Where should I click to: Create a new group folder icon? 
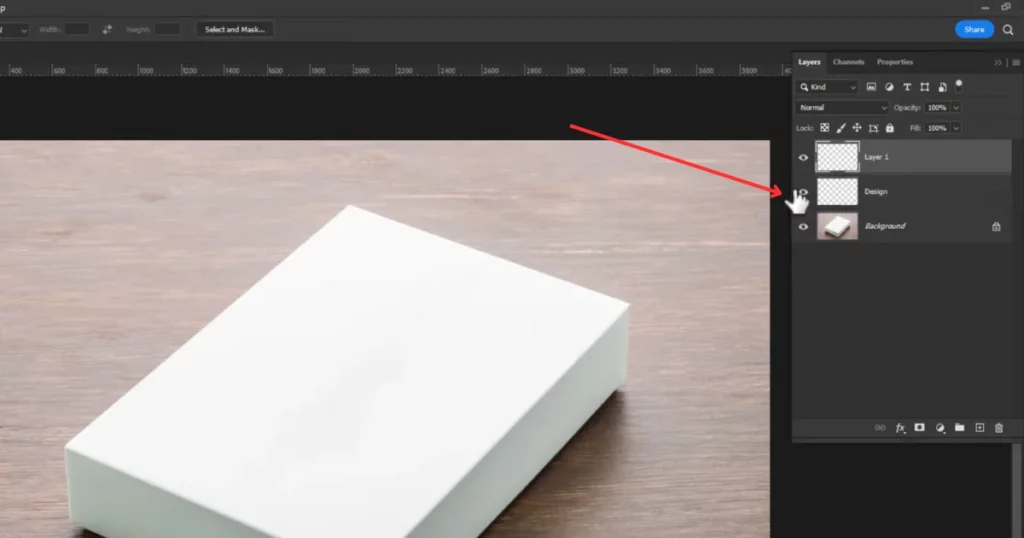click(x=959, y=428)
